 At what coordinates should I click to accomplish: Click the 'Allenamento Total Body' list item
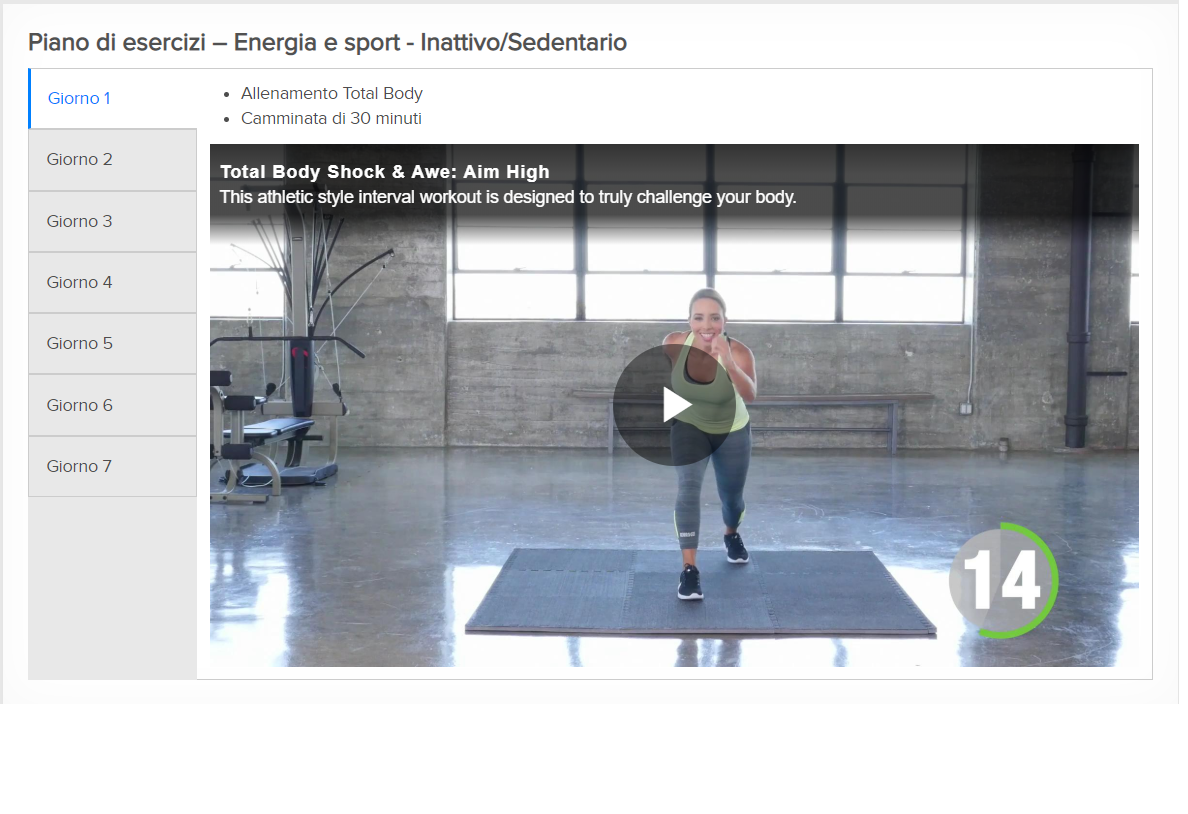click(332, 93)
